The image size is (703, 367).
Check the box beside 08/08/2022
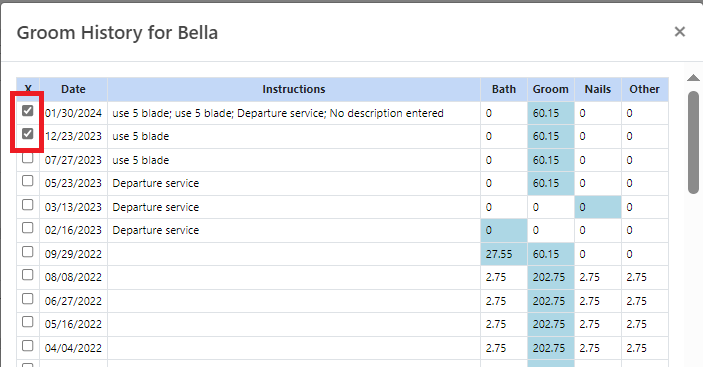[x=28, y=275]
